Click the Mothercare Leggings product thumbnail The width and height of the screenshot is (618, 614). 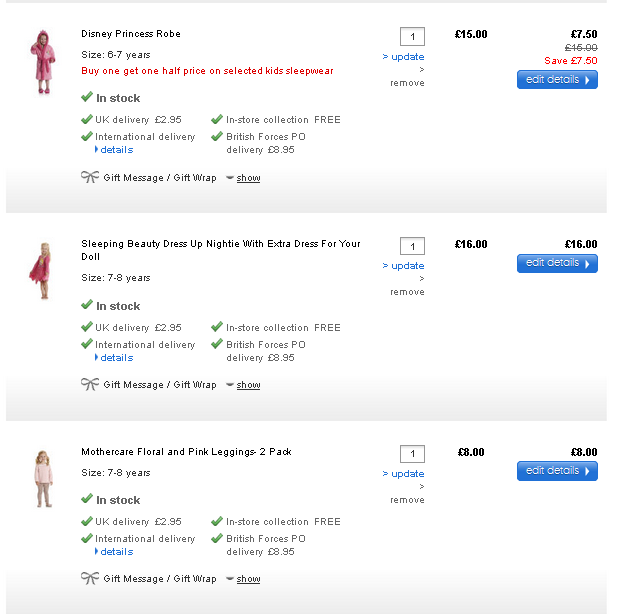43,479
